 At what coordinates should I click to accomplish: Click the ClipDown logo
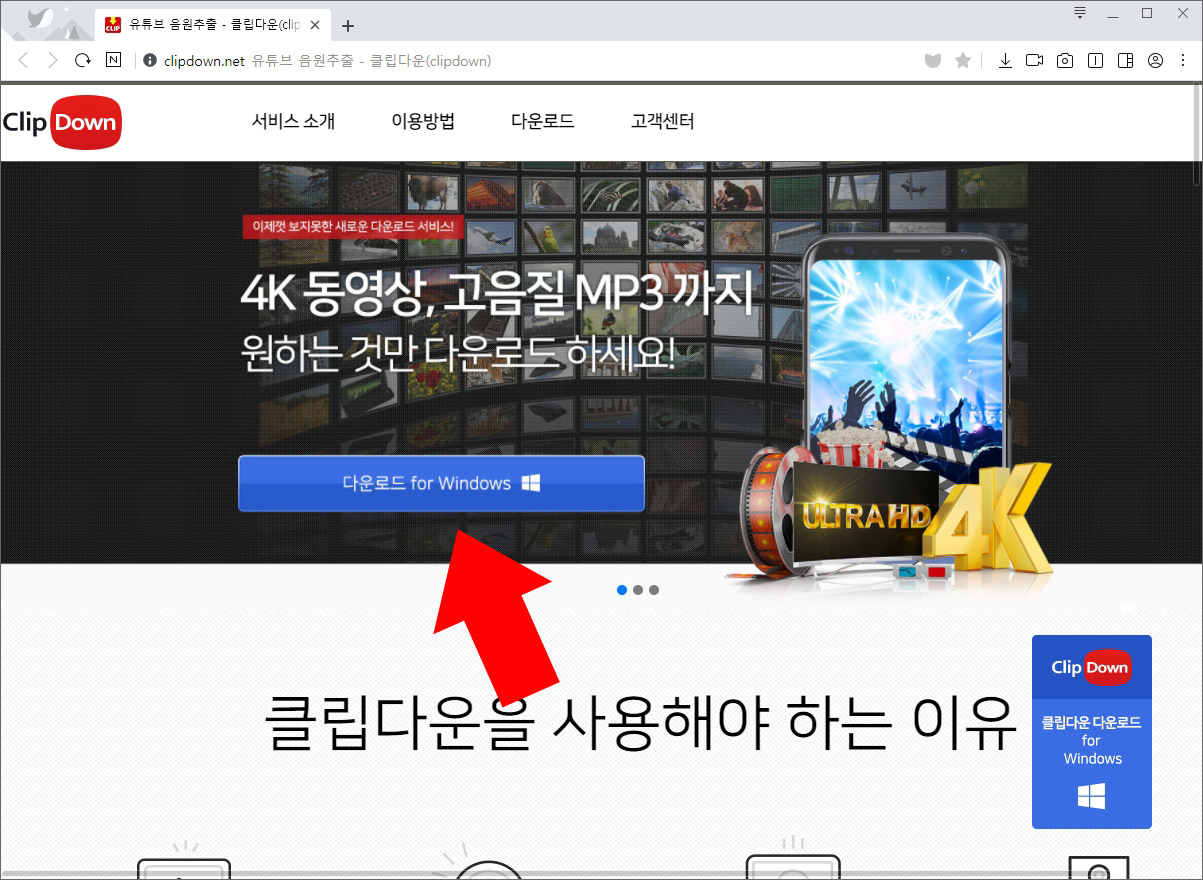coord(62,121)
